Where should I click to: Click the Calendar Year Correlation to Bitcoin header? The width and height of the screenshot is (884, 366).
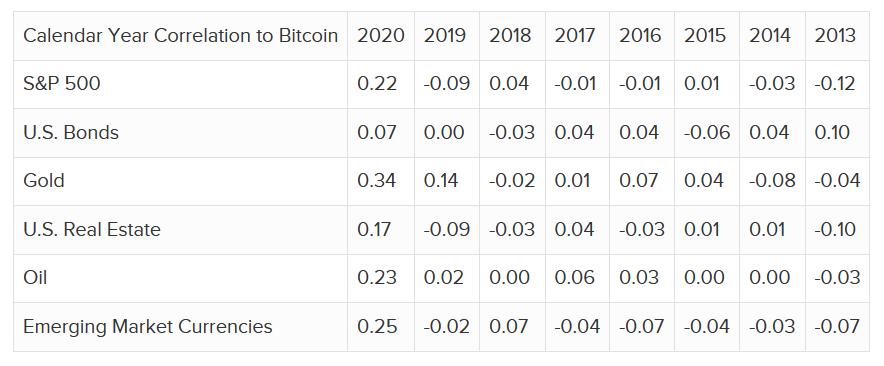coord(180,36)
